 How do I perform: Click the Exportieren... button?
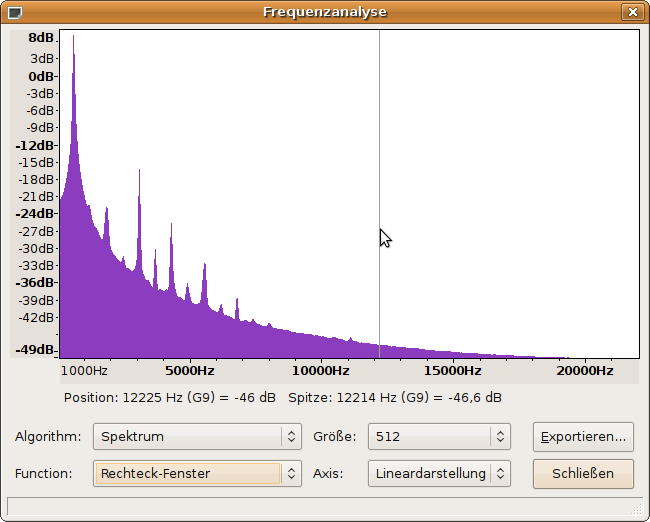coord(583,437)
